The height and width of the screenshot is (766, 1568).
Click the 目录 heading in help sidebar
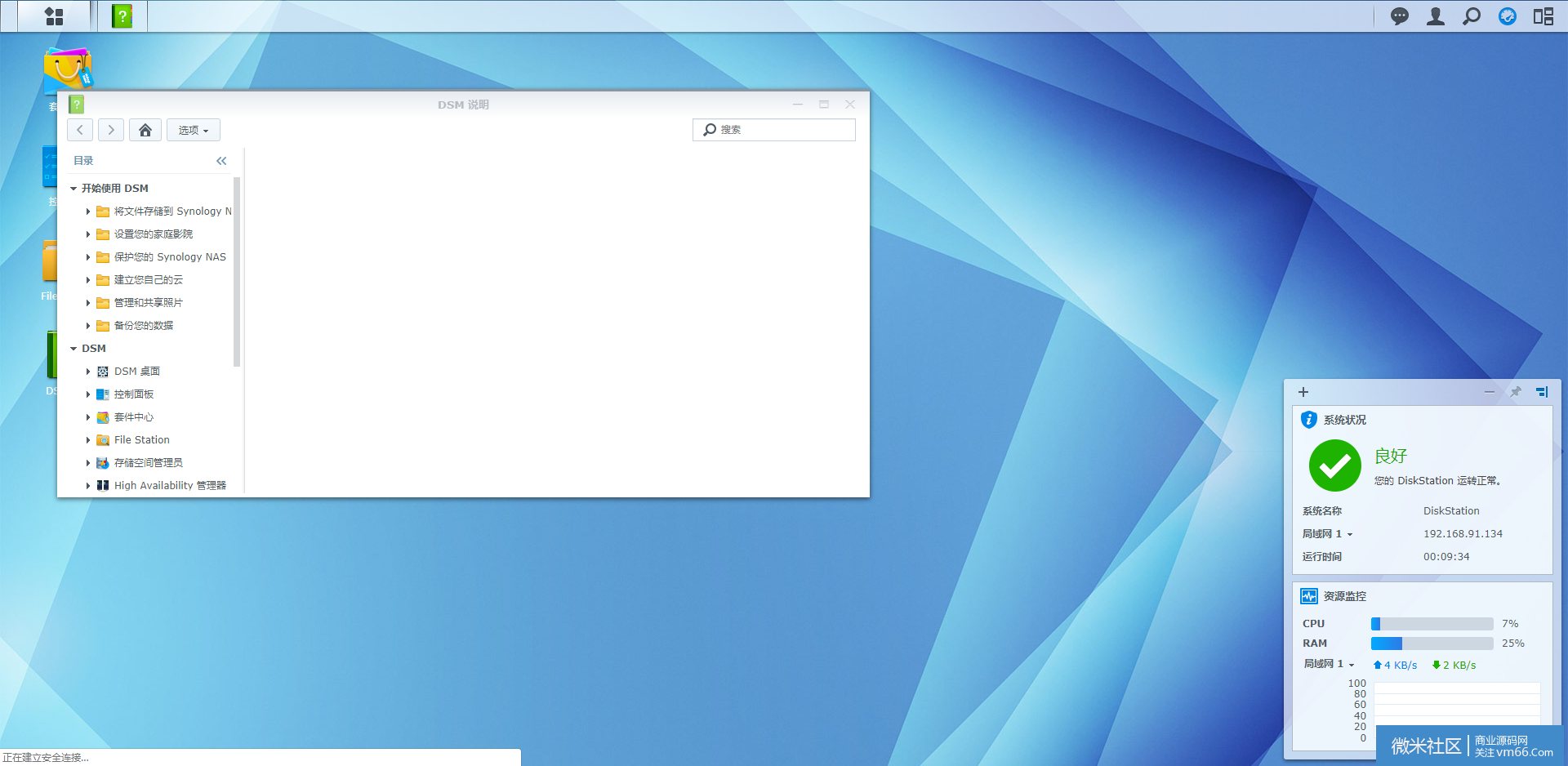point(83,161)
